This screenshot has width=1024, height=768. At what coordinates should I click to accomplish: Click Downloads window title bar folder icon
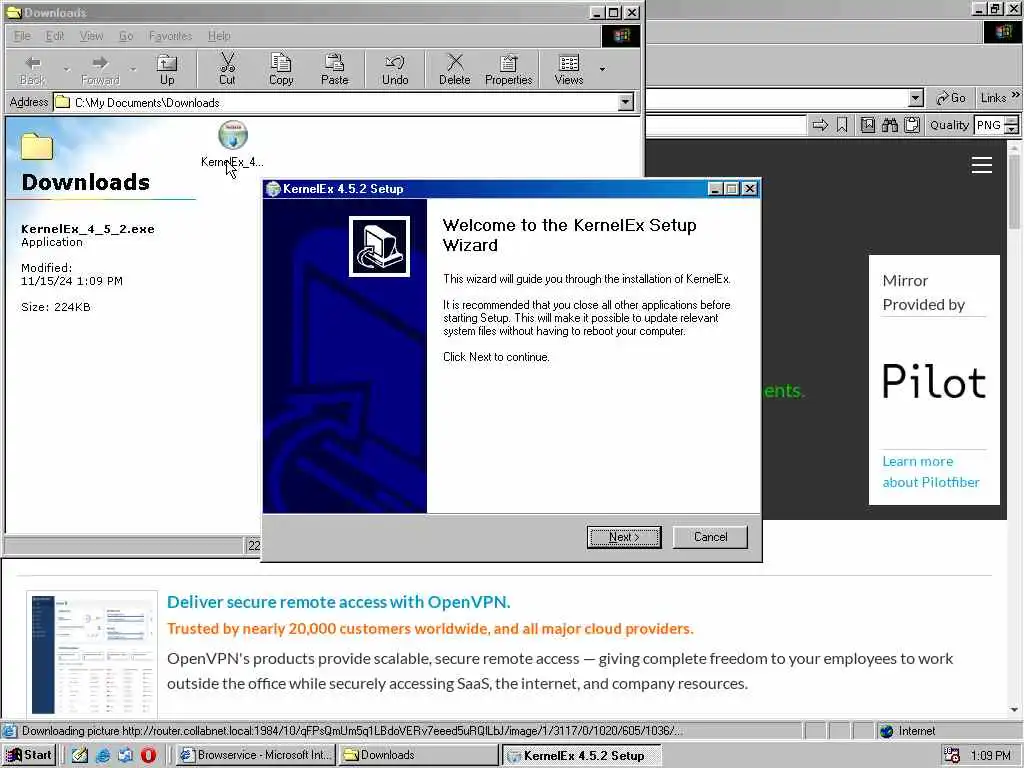coord(13,12)
